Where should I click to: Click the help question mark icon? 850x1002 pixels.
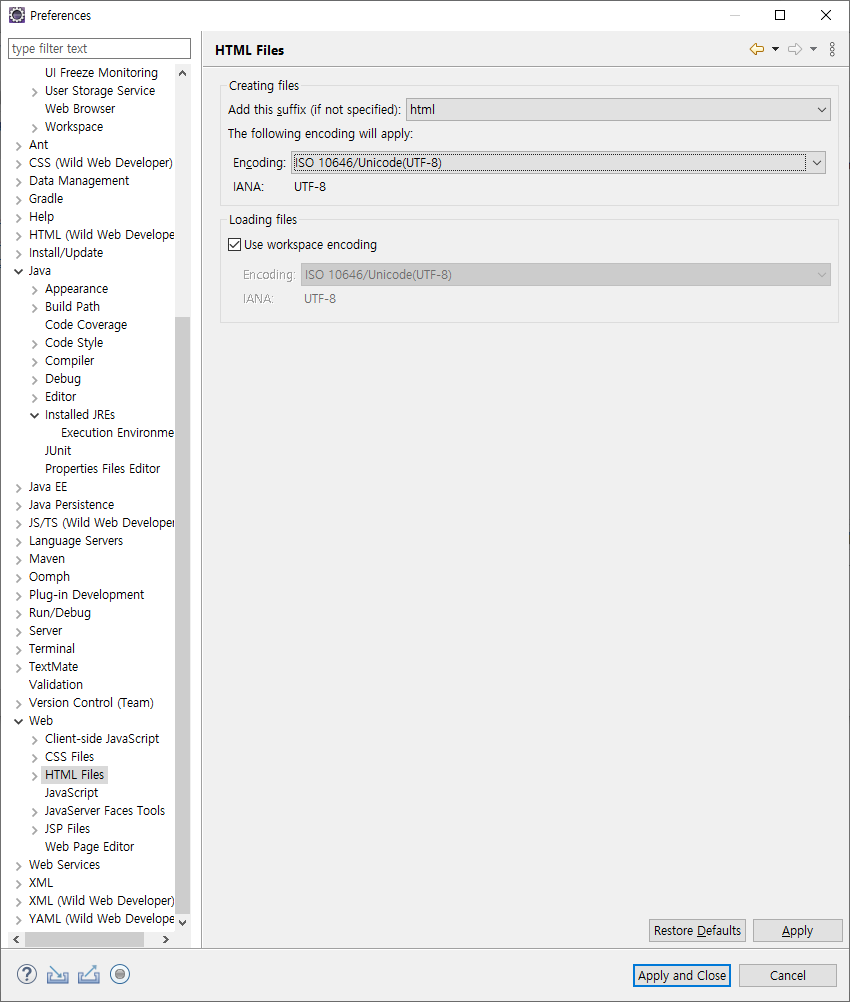(x=26, y=974)
